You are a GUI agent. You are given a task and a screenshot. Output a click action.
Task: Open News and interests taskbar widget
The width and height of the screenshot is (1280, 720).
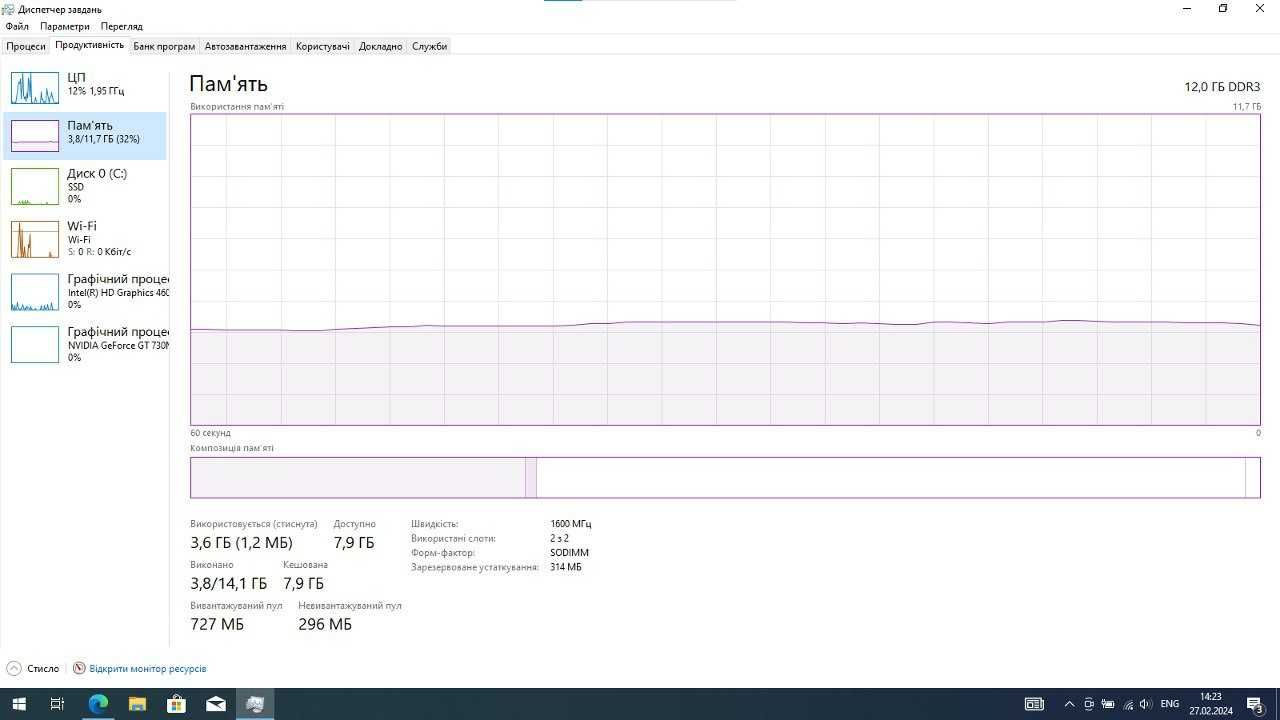point(1034,704)
